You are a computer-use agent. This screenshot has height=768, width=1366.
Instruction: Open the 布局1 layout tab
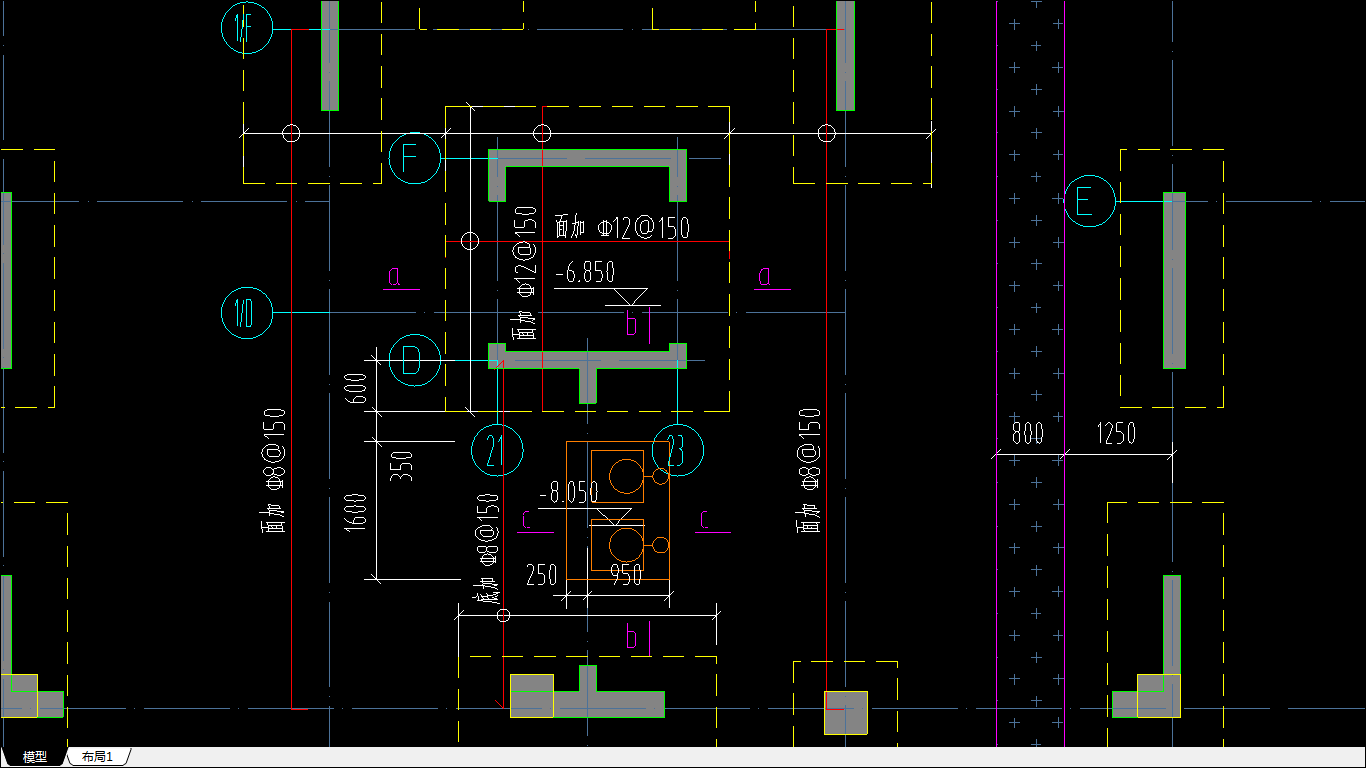pyautogui.click(x=97, y=757)
